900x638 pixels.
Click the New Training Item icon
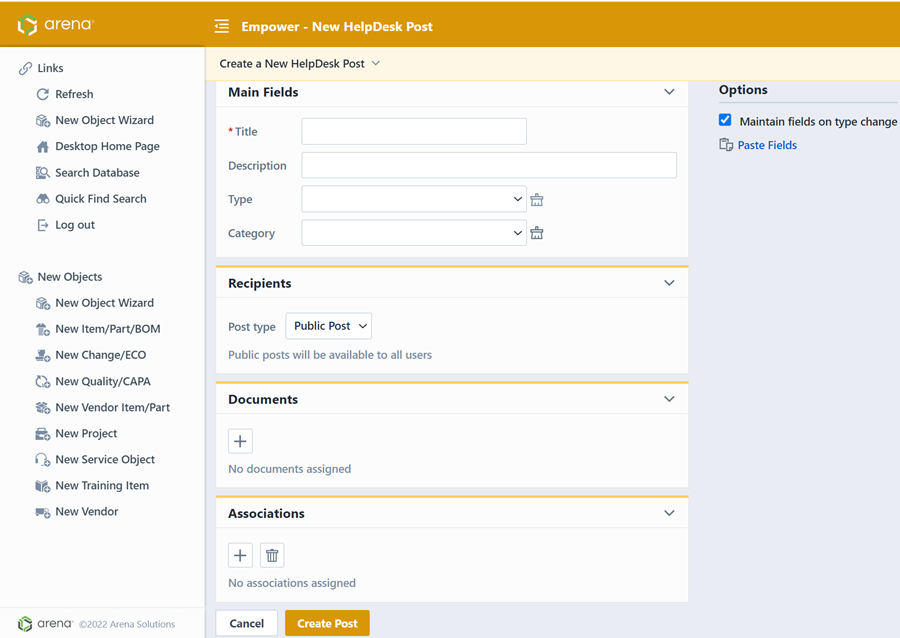[42, 486]
